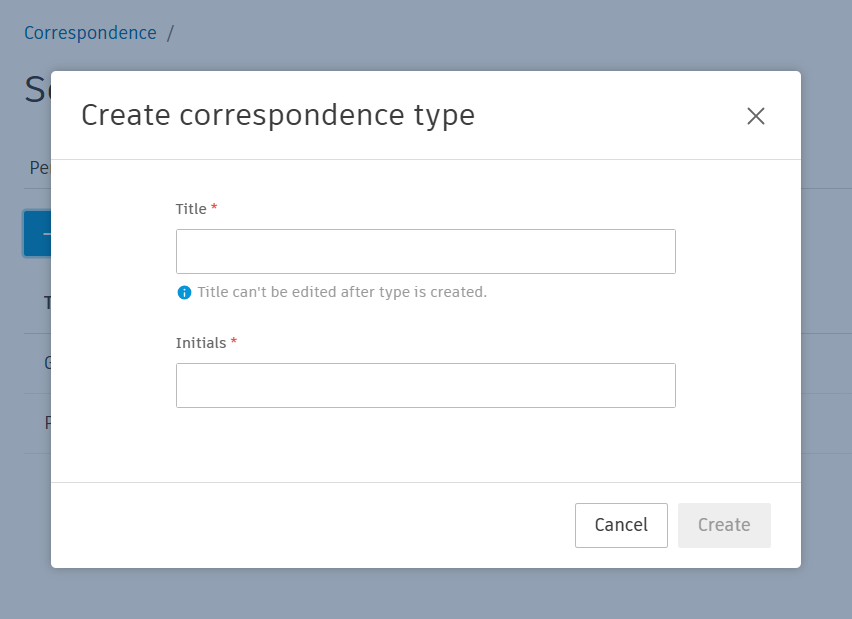Click the dialog heading Create correspondence type
The height and width of the screenshot is (619, 852).
[x=278, y=116]
